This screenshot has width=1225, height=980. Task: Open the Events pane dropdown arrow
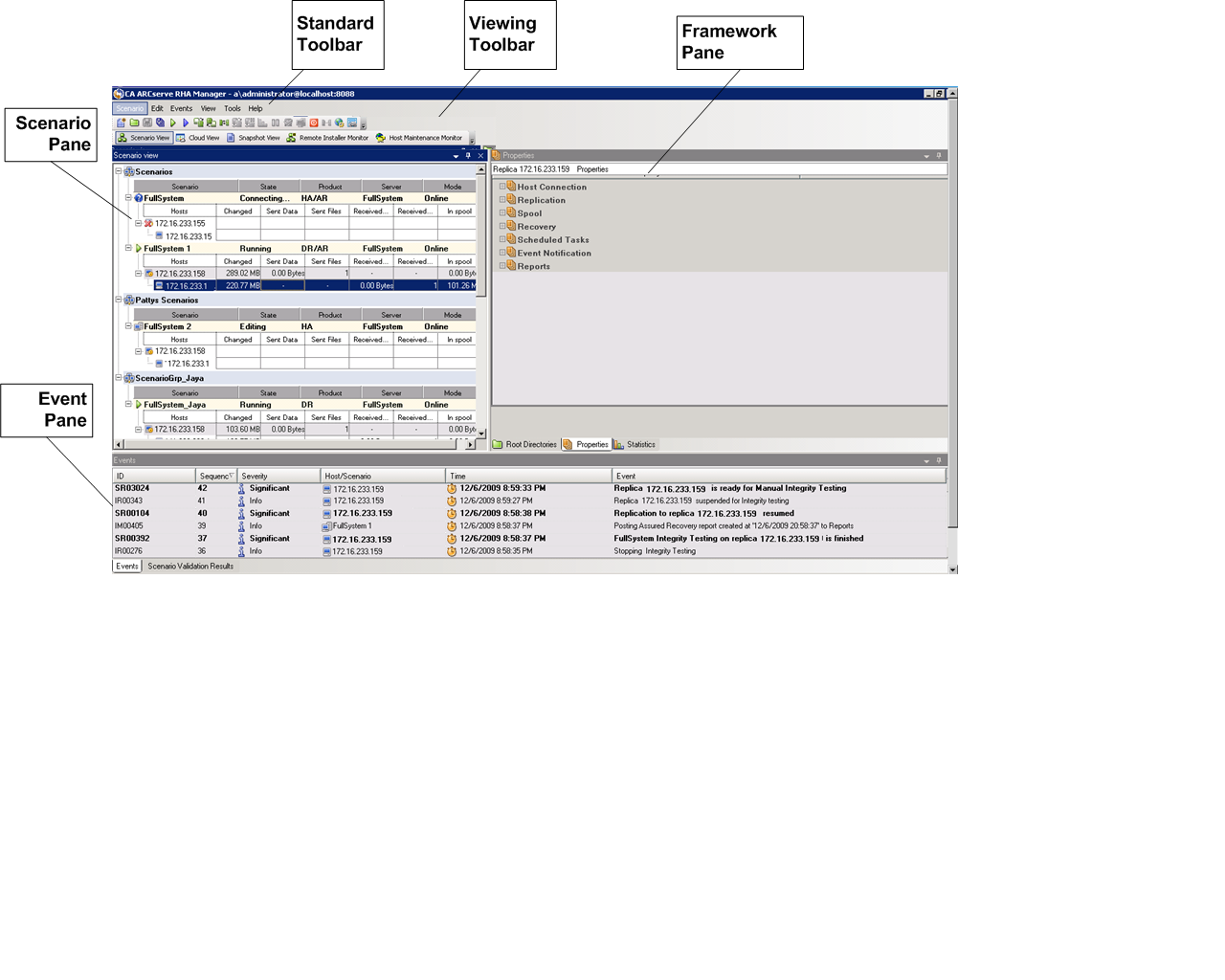pyautogui.click(x=926, y=461)
